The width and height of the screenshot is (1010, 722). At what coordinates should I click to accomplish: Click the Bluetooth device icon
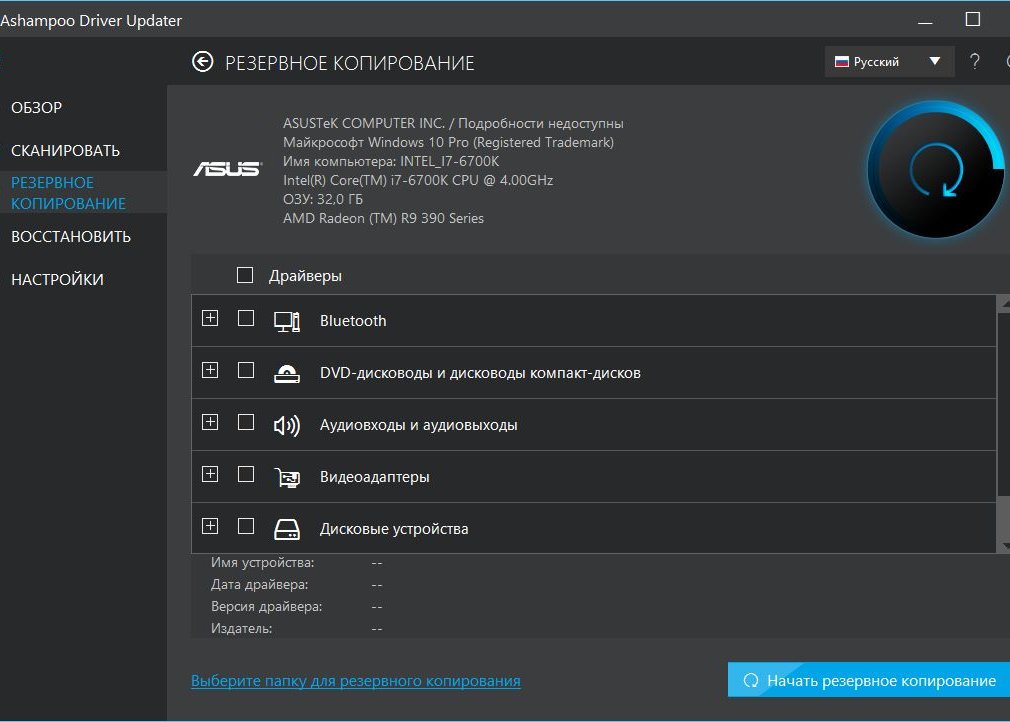coord(287,321)
